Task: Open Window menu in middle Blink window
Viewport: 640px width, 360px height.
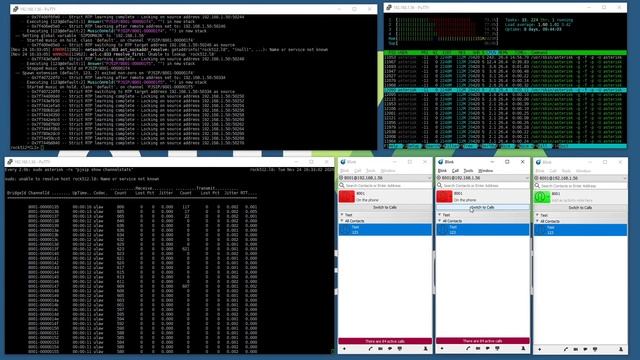Action: 486,171
